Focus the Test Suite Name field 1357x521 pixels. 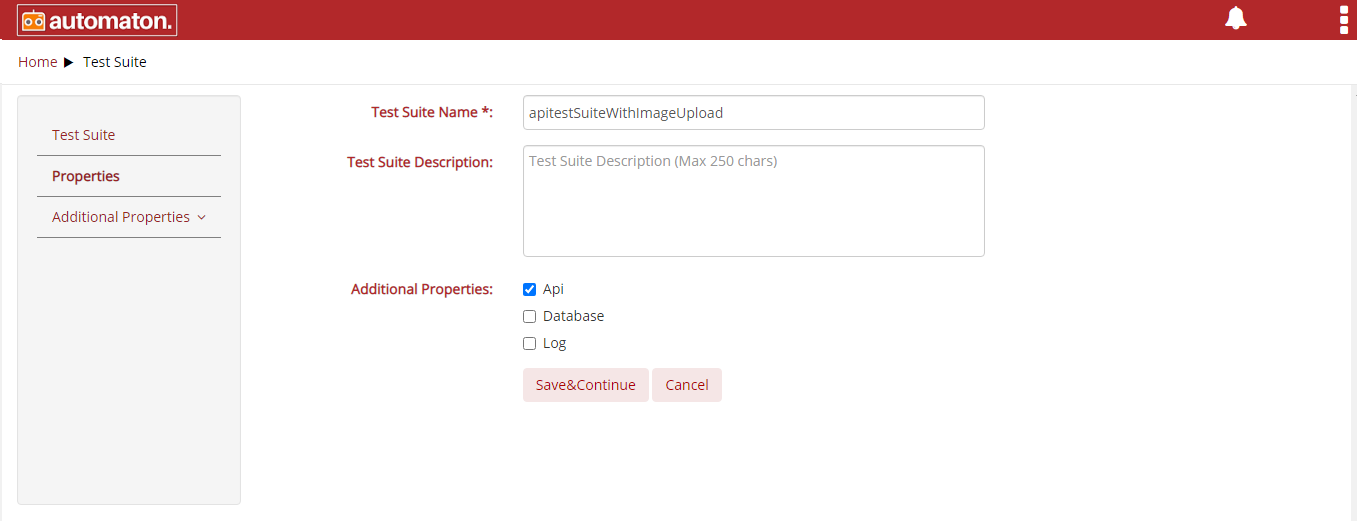pyautogui.click(x=754, y=113)
